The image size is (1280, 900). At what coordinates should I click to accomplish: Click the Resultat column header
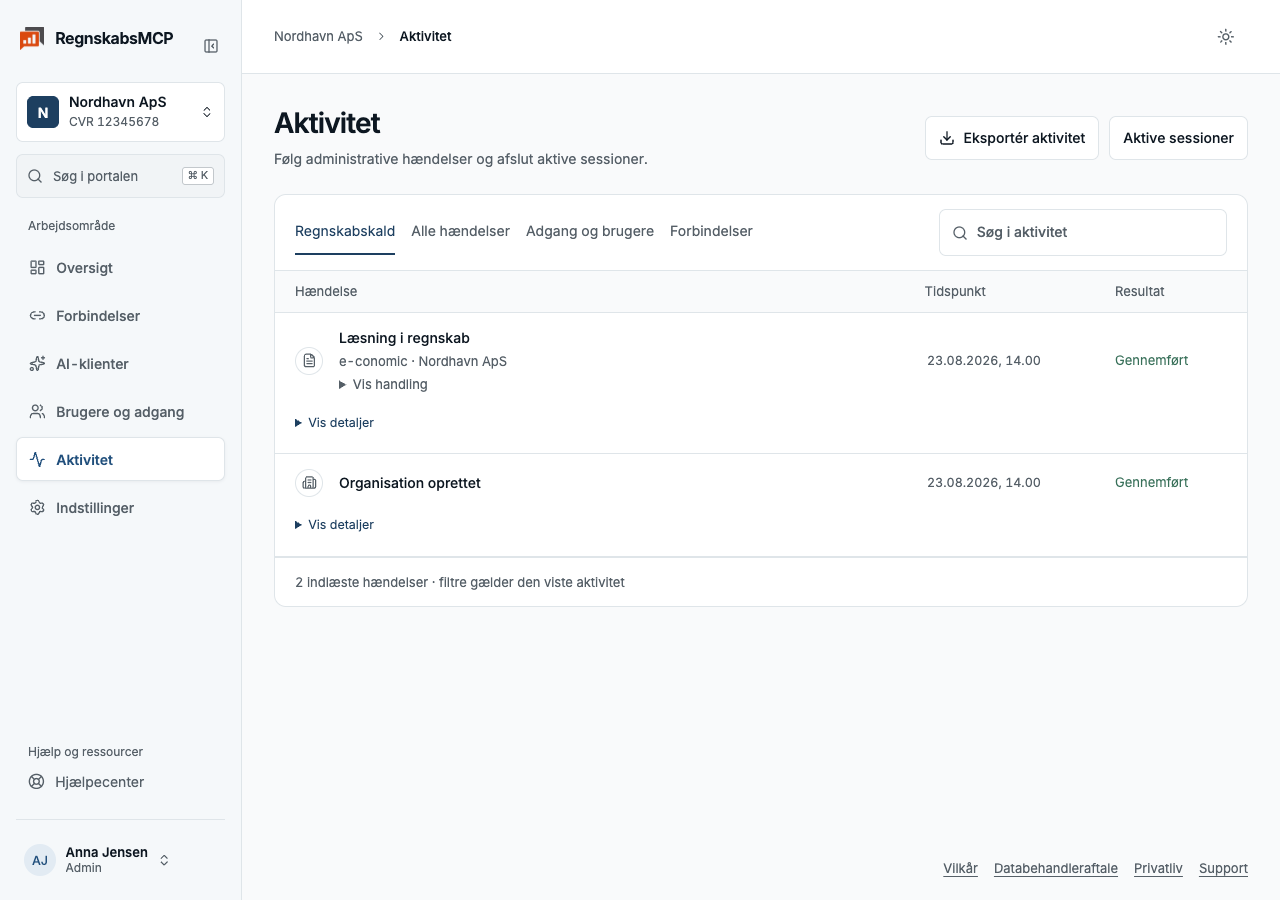1140,291
